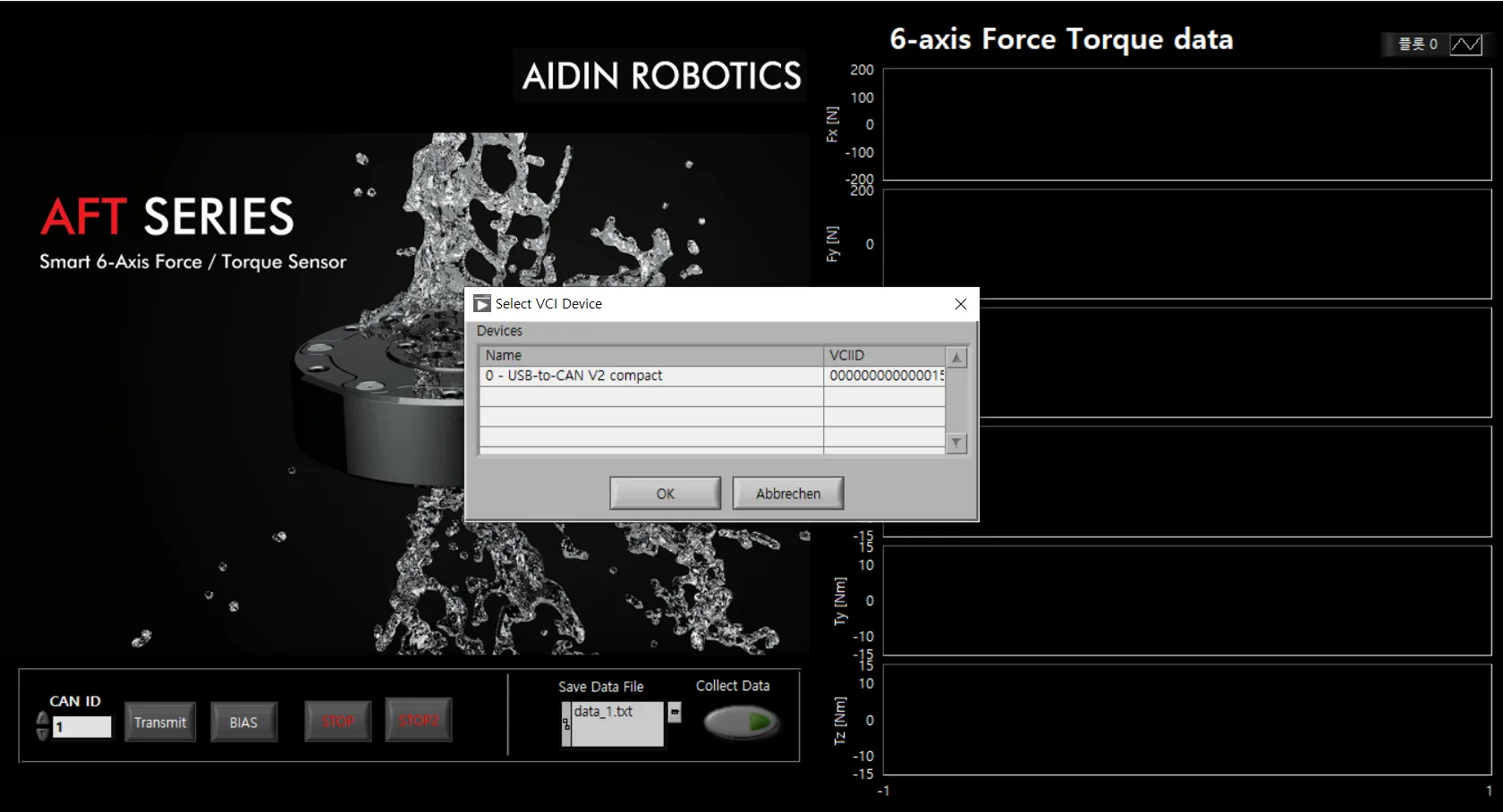The width and height of the screenshot is (1503, 812).
Task: Click the plot legend line-style icon
Action: (x=1465, y=45)
